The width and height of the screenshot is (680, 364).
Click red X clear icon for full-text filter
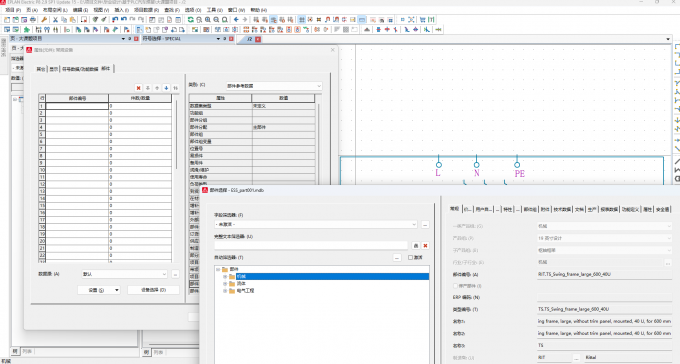[x=425, y=246]
